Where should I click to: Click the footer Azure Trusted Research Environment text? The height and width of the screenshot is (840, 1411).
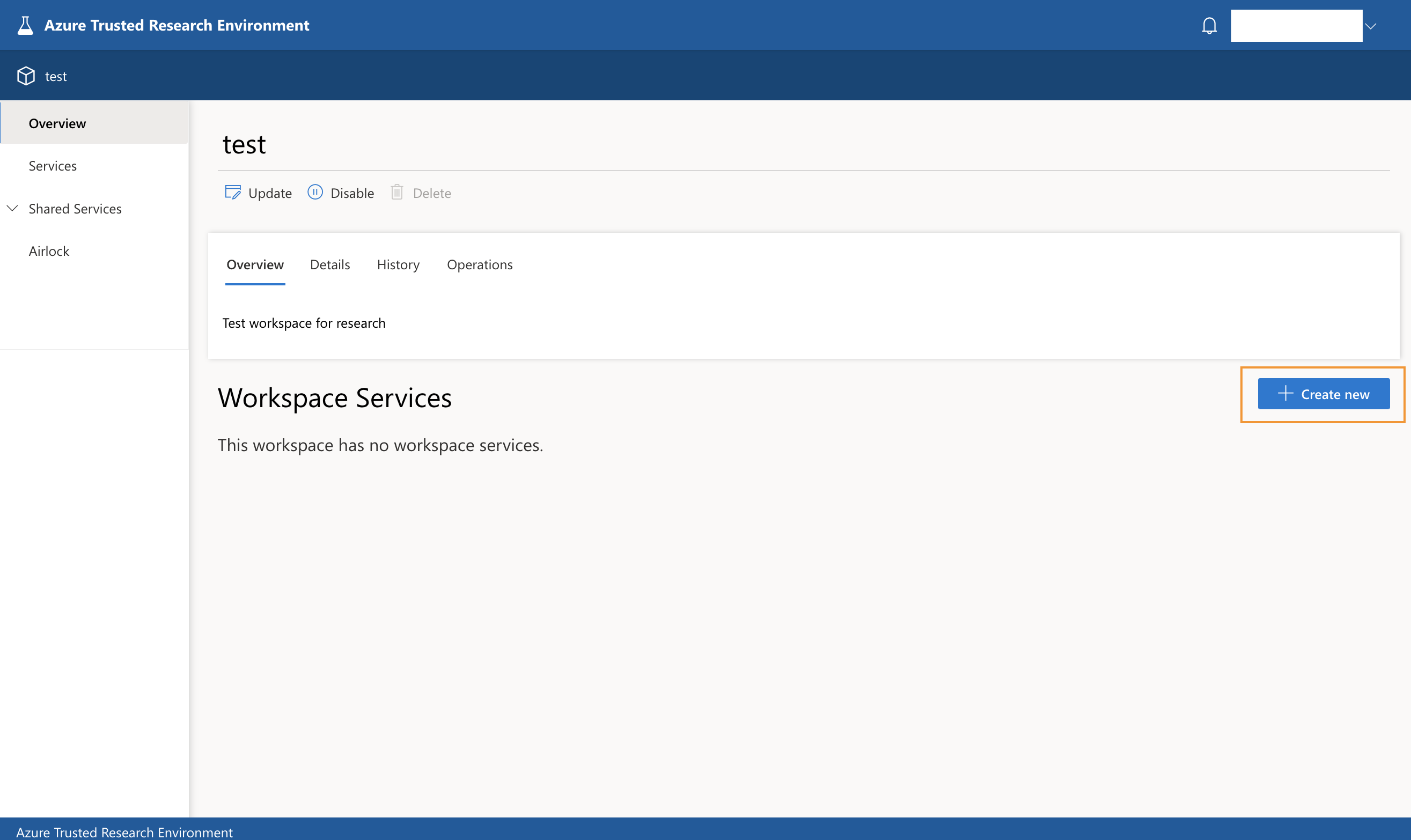[x=124, y=831]
